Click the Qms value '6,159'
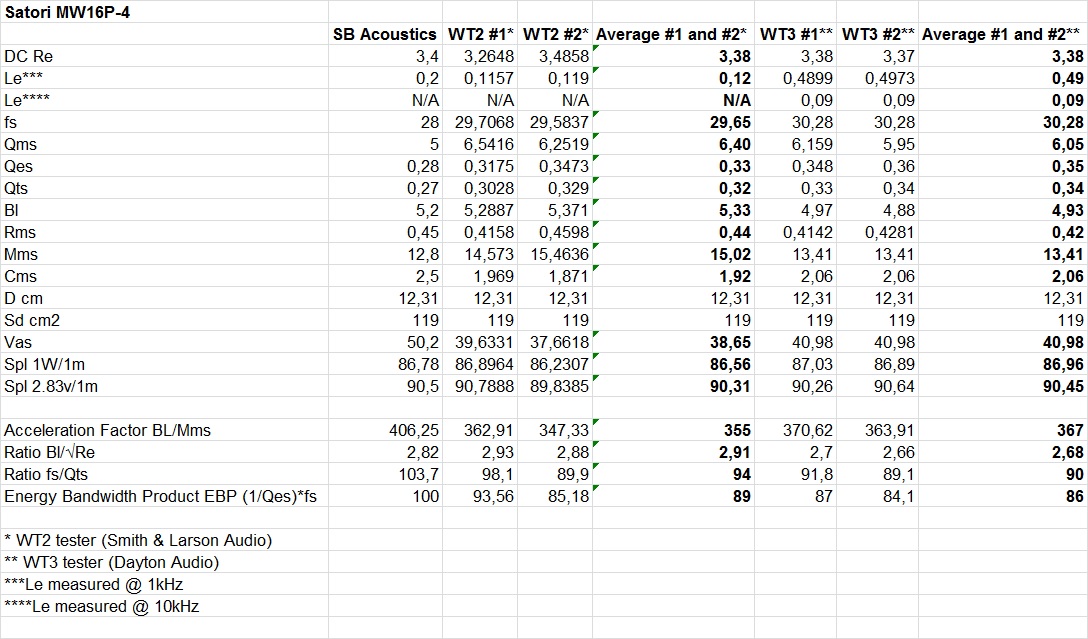Image resolution: width=1088 pixels, height=639 pixels. coord(813,144)
